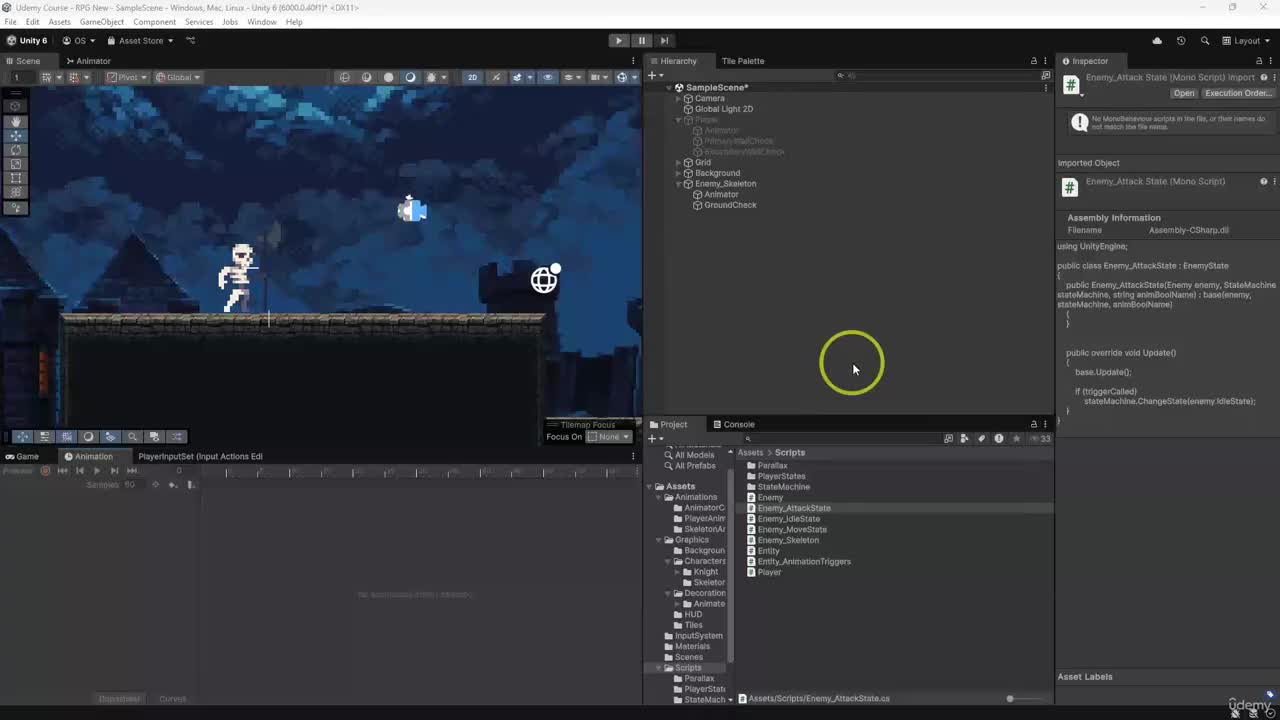The image size is (1280, 720).
Task: Click the Play button
Action: (618, 41)
